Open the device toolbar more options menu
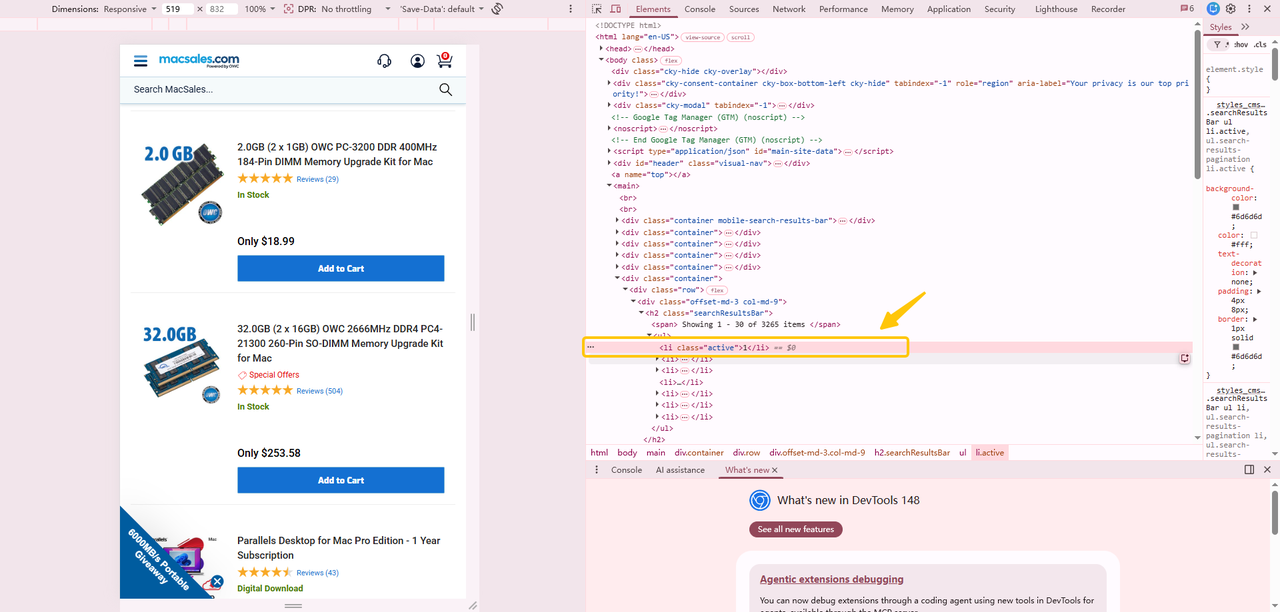 pyautogui.click(x=572, y=9)
